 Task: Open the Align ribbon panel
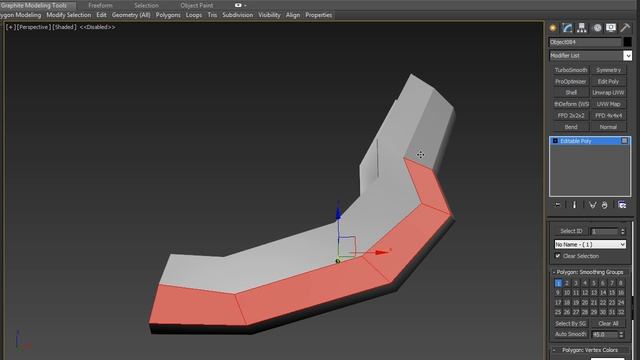pyautogui.click(x=293, y=15)
